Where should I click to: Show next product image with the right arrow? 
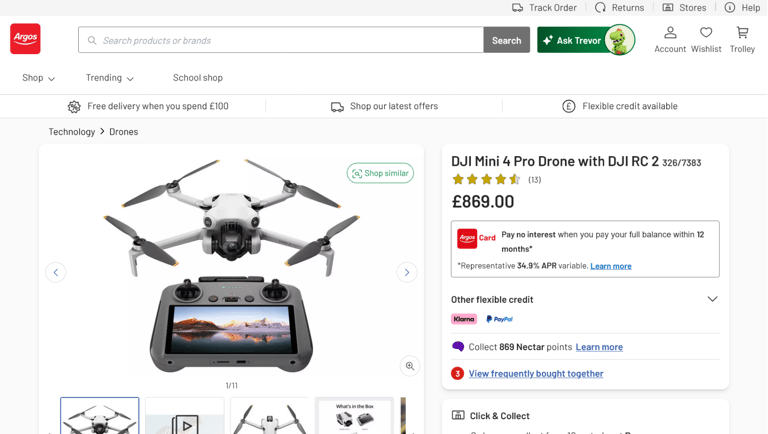pos(407,272)
